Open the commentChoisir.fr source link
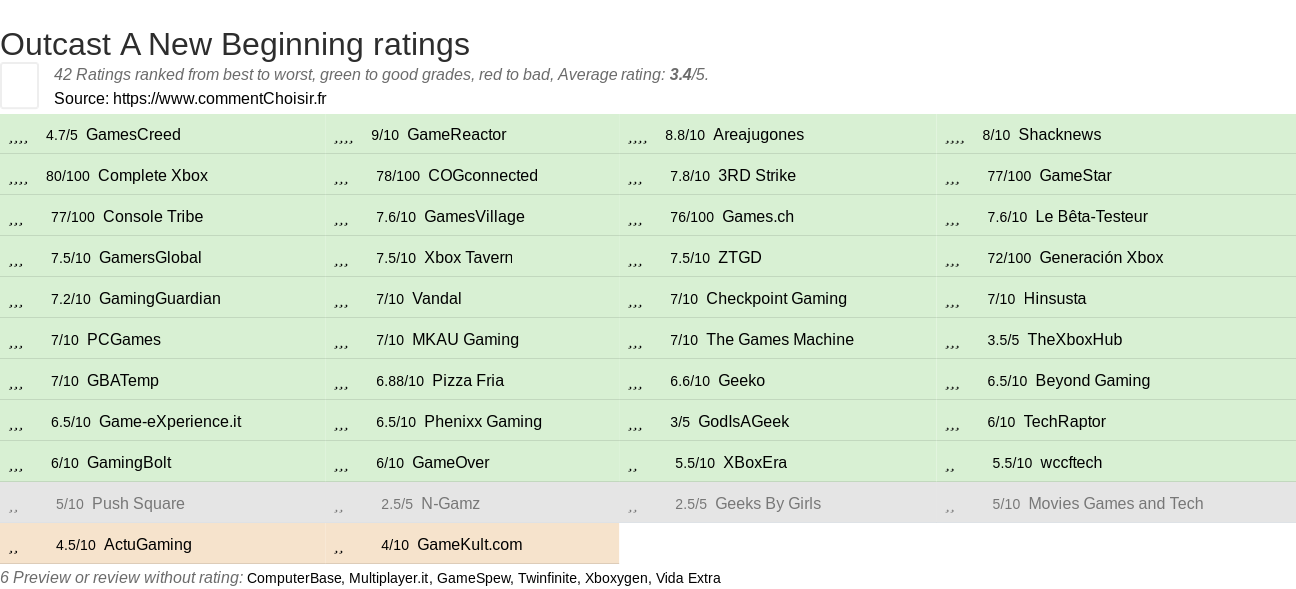The image size is (1296, 589). click(x=219, y=98)
